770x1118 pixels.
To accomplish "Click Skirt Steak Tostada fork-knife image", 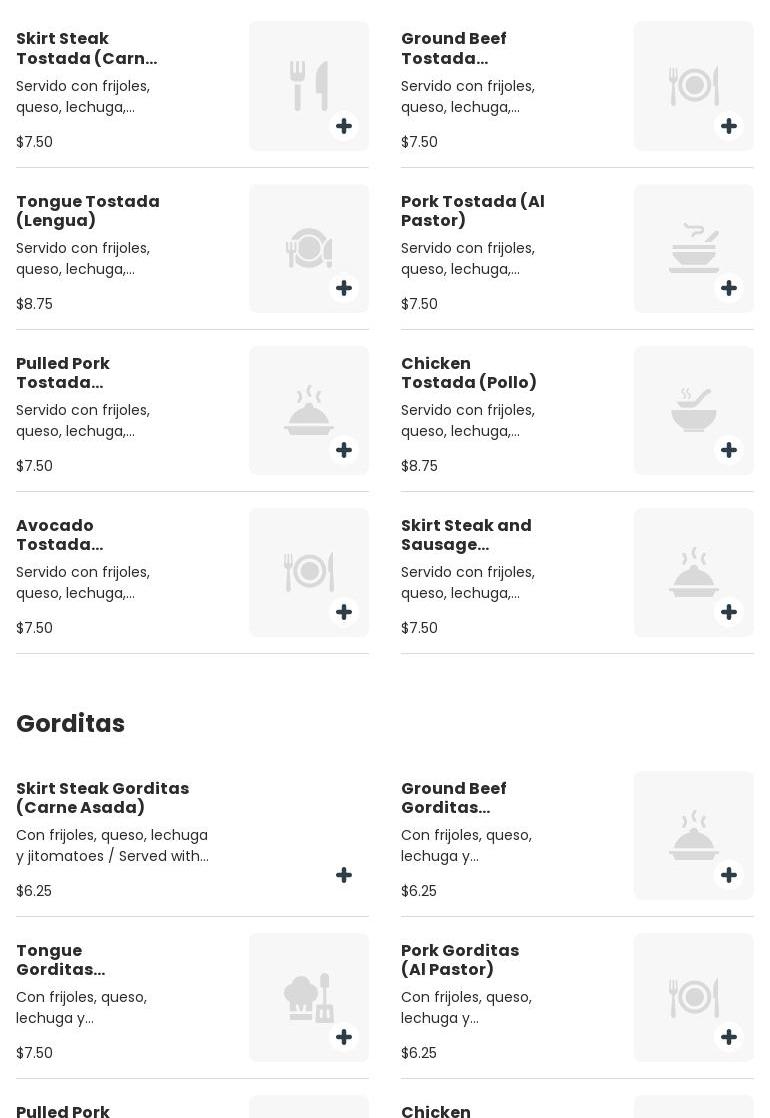I will (308, 86).
